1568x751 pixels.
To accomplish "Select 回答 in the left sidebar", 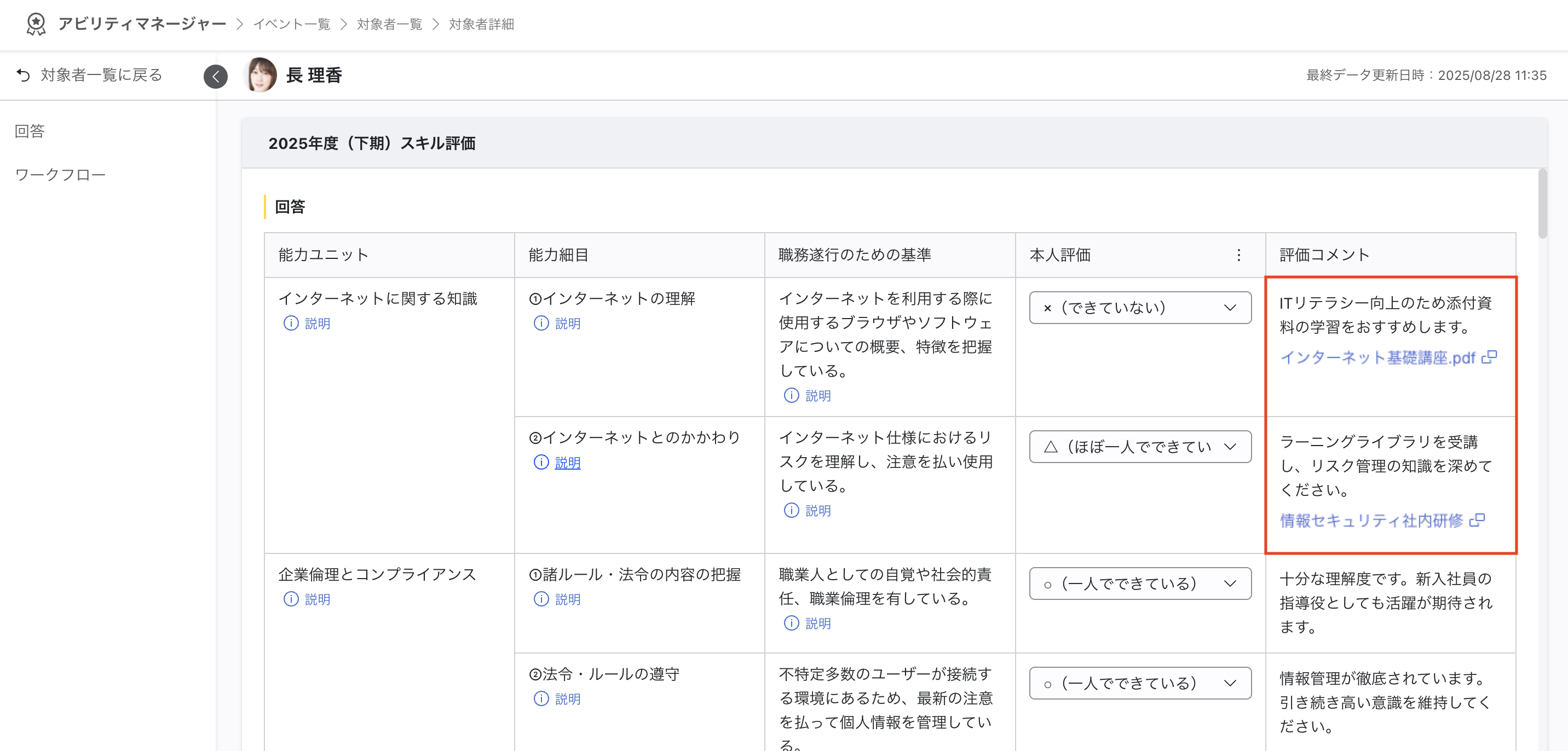I will [28, 131].
